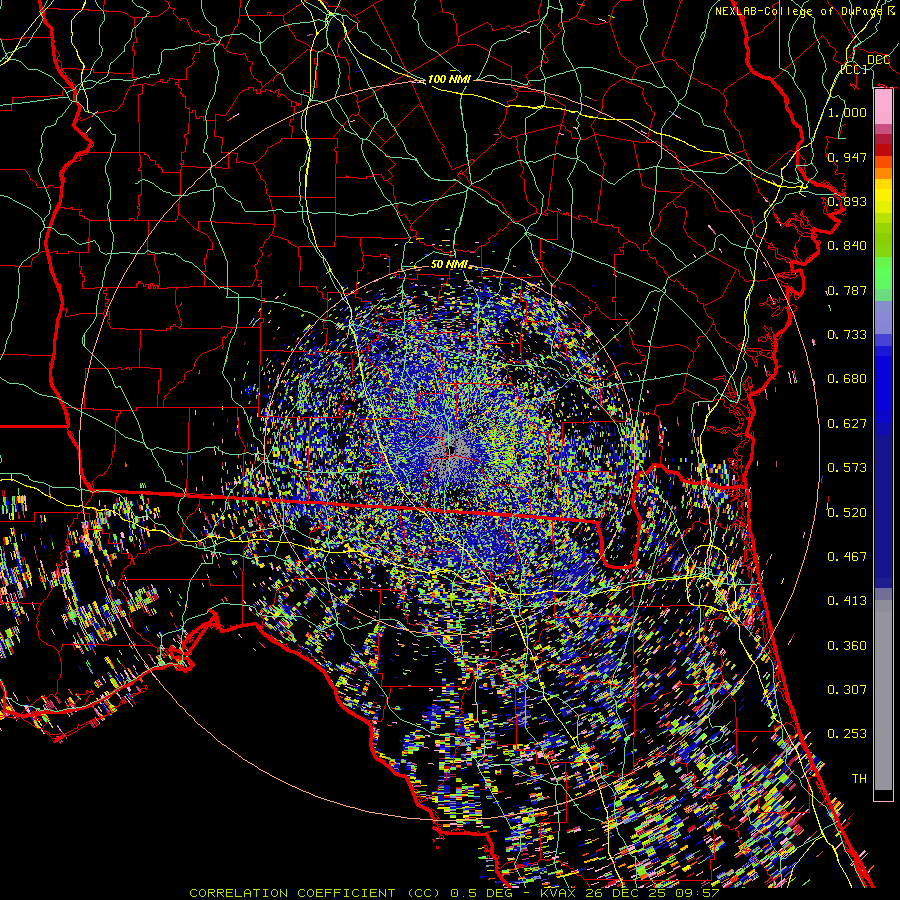900x900 pixels.
Task: Select the 0.253 scale label
Action: click(847, 734)
